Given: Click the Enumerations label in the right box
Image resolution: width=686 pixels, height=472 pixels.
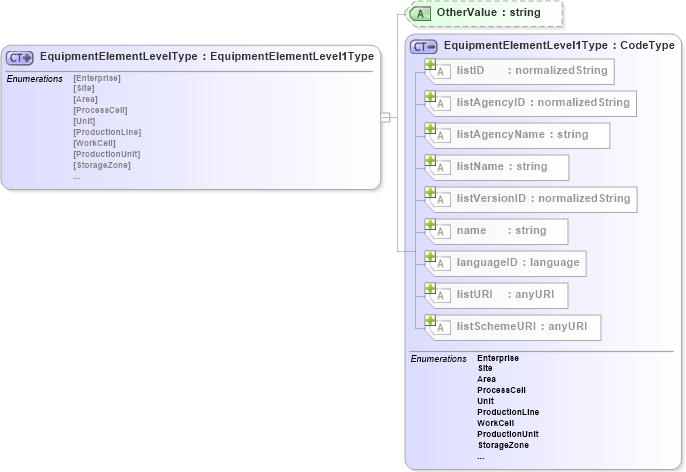Looking at the screenshot, I should click(438, 359).
